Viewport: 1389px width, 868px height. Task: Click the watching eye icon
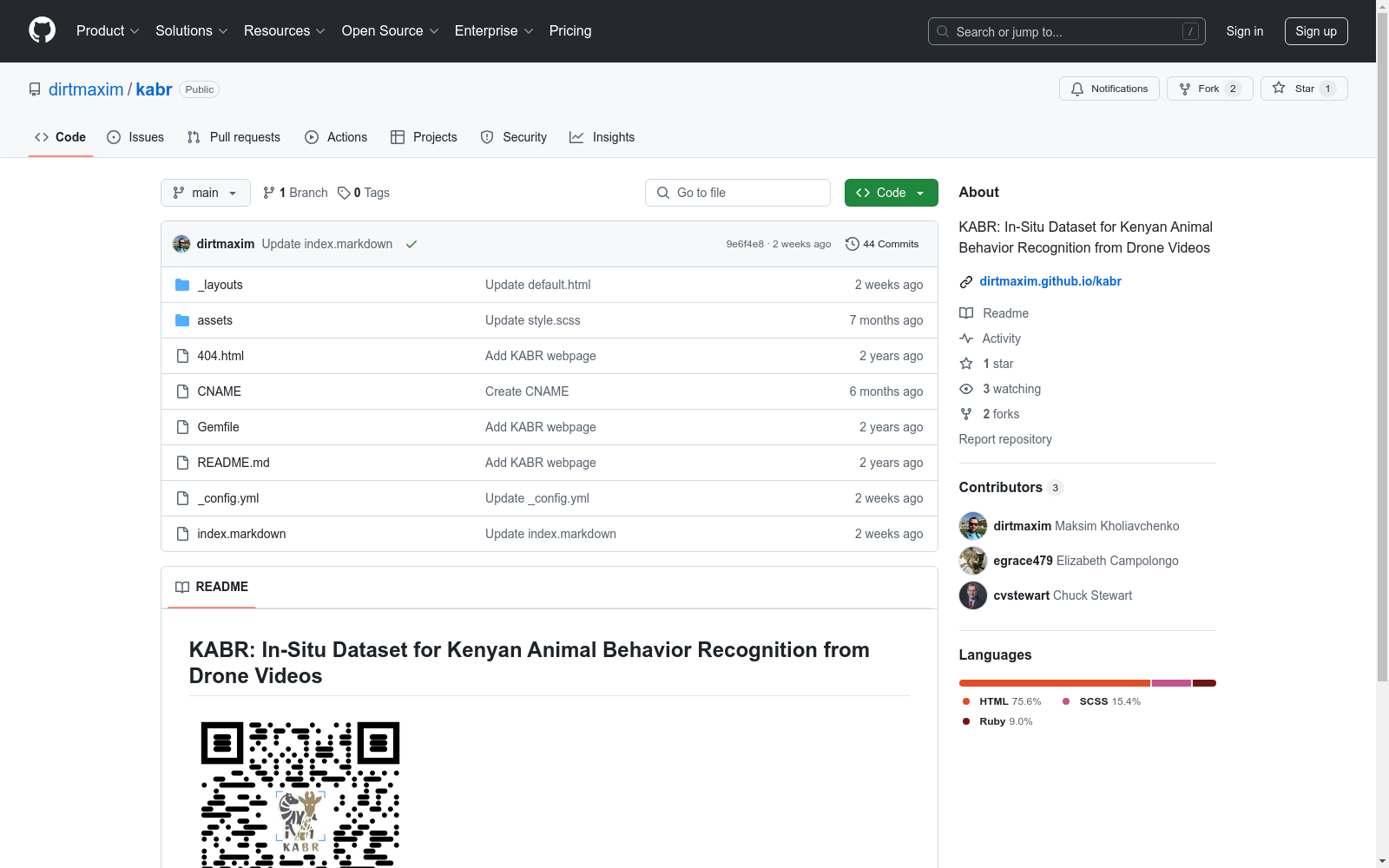pos(966,389)
